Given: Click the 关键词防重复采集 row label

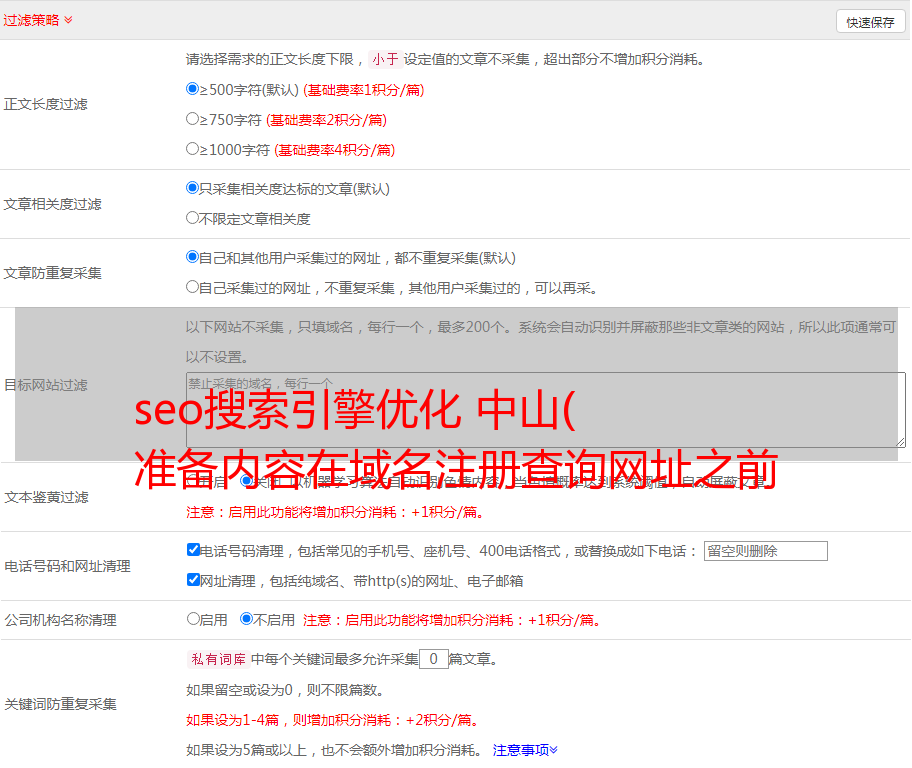Looking at the screenshot, I should tap(60, 704).
